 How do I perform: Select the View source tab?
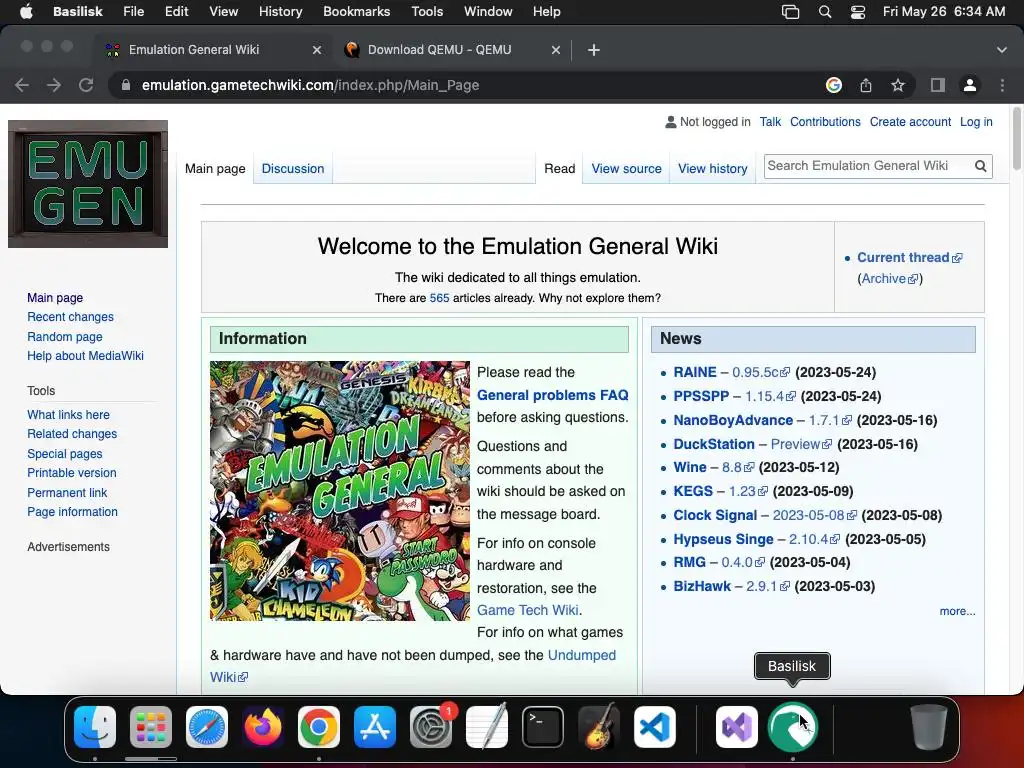pyautogui.click(x=626, y=168)
